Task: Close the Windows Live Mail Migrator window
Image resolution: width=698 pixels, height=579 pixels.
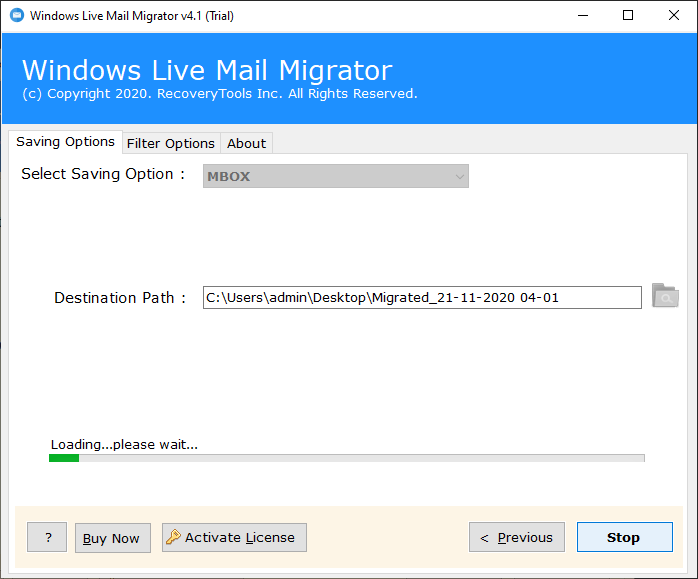Action: tap(674, 15)
